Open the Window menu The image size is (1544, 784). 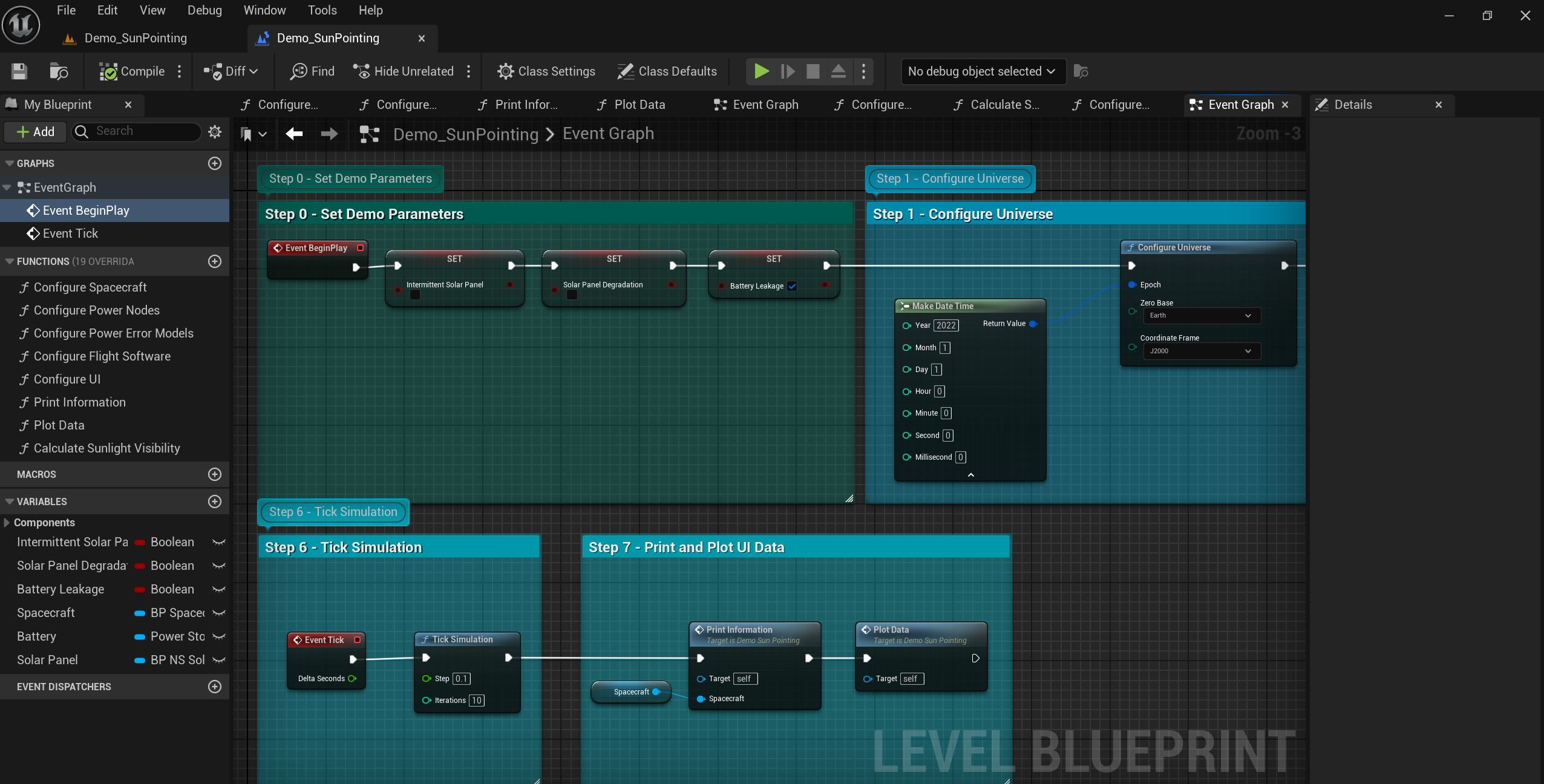coord(264,10)
